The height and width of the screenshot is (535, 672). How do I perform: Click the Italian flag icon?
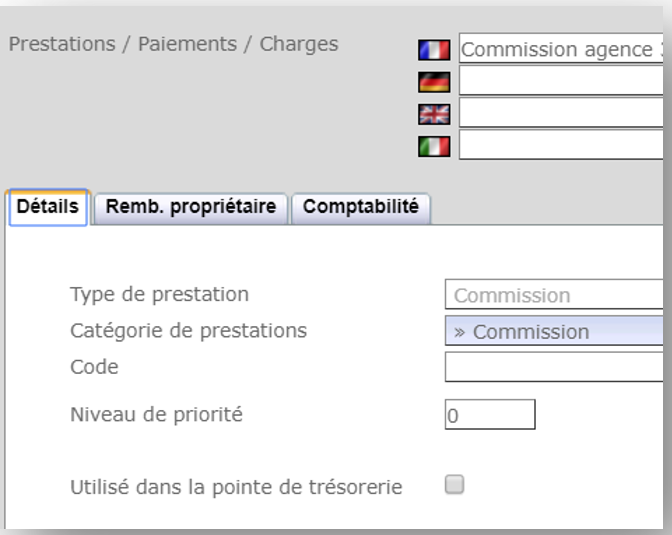434,146
